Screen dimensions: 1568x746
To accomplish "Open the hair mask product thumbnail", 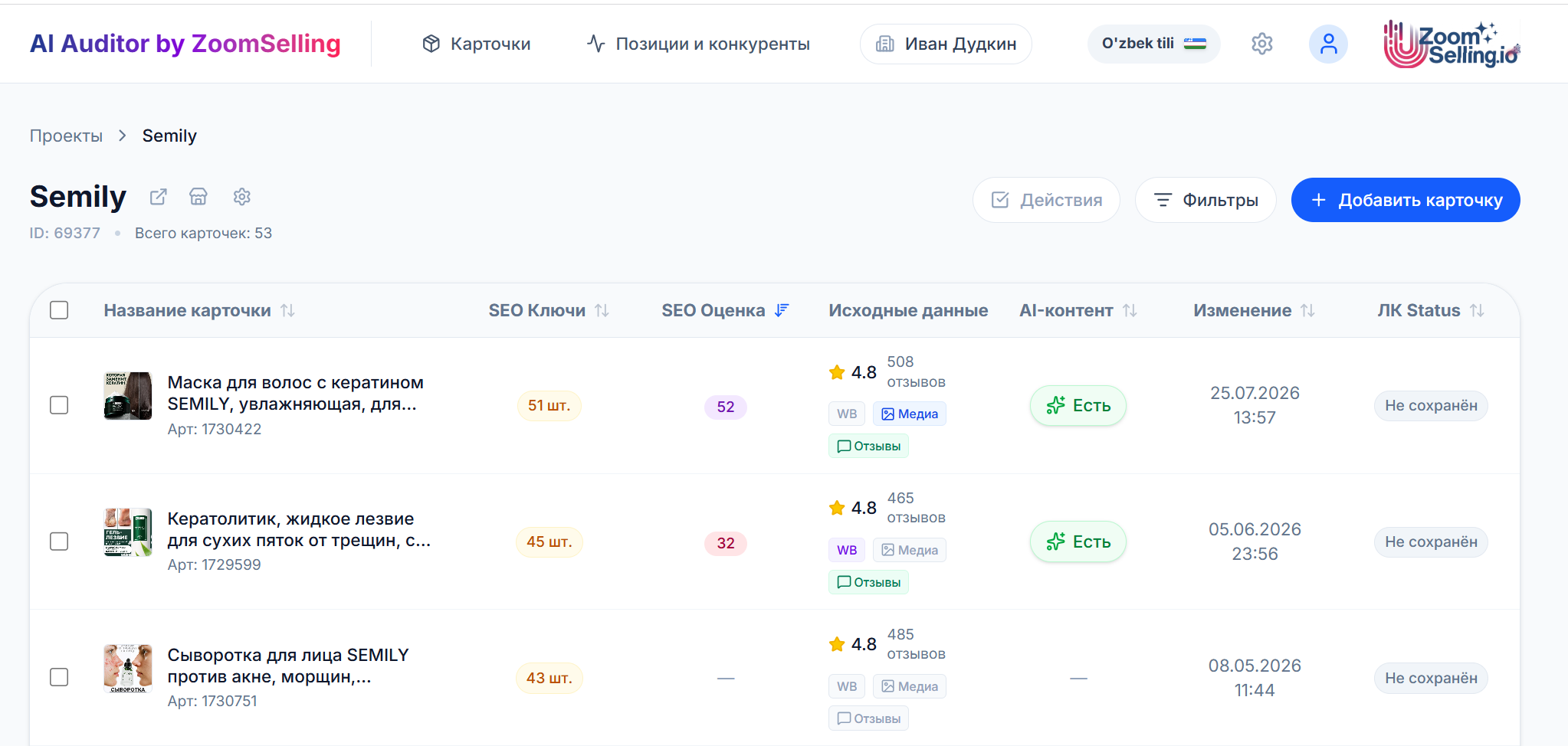I will tap(128, 396).
